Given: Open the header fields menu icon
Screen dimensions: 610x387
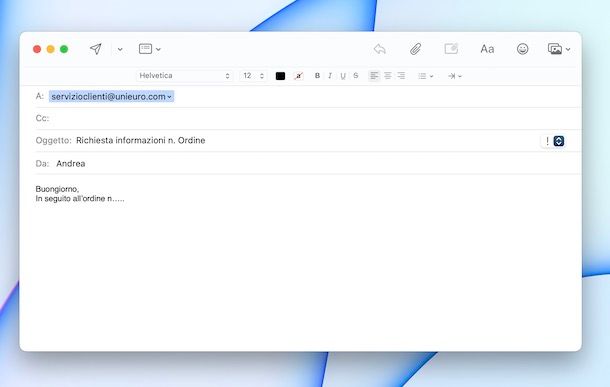Looking at the screenshot, I should click(x=145, y=49).
